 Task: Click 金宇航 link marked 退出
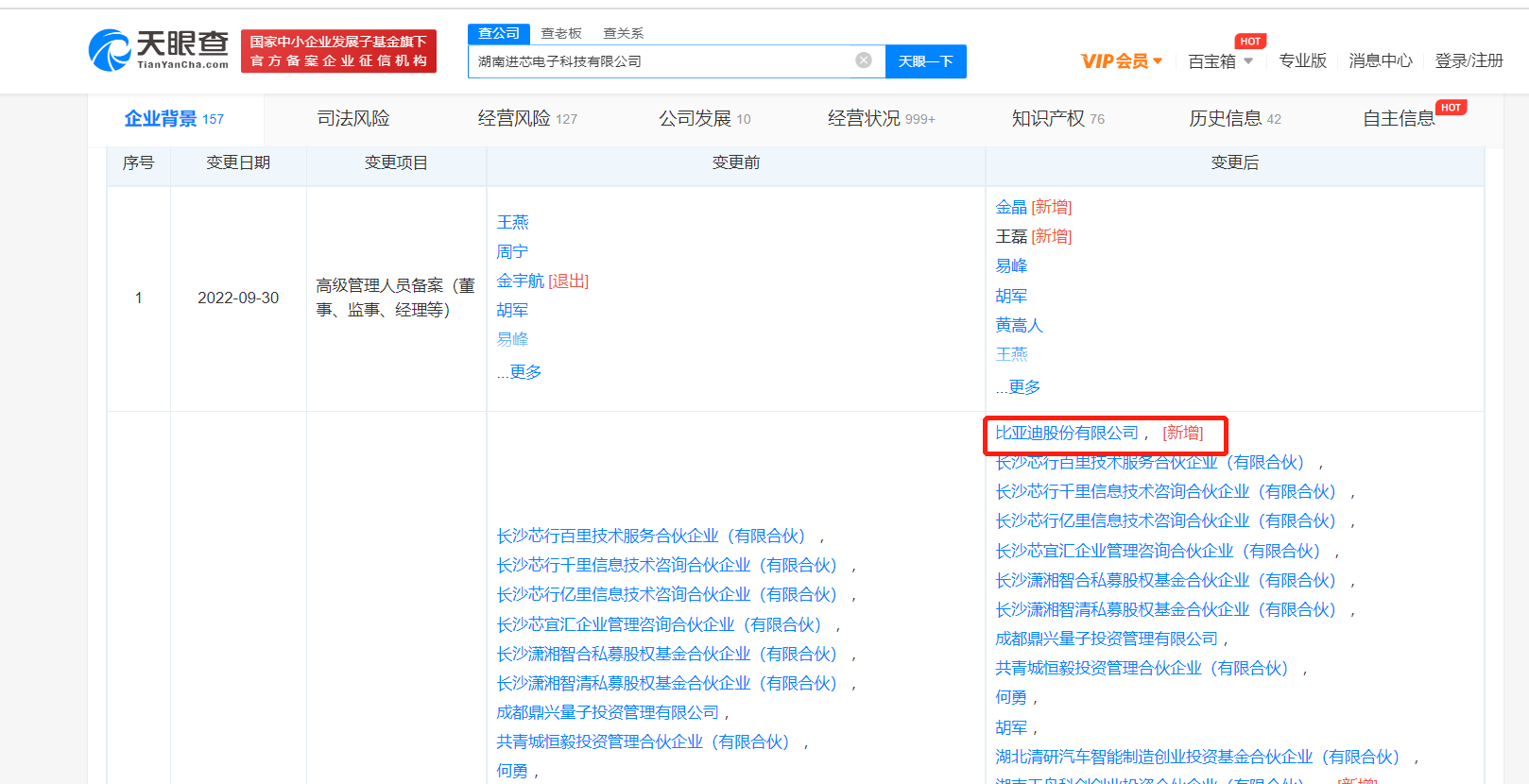(x=521, y=281)
